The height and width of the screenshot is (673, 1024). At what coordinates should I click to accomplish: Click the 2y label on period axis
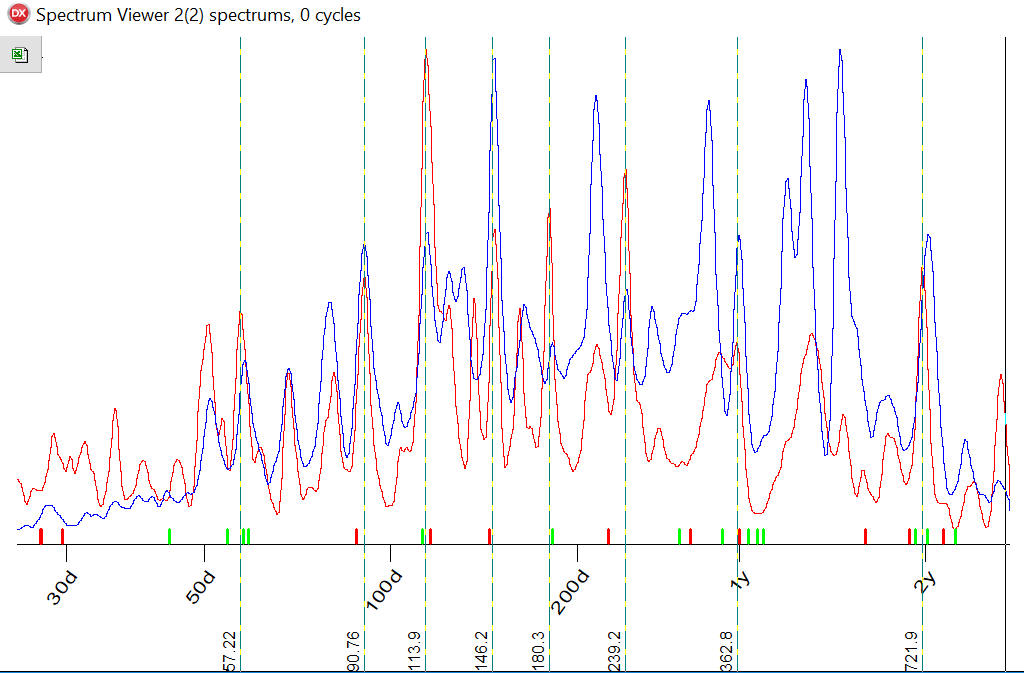click(x=925, y=580)
